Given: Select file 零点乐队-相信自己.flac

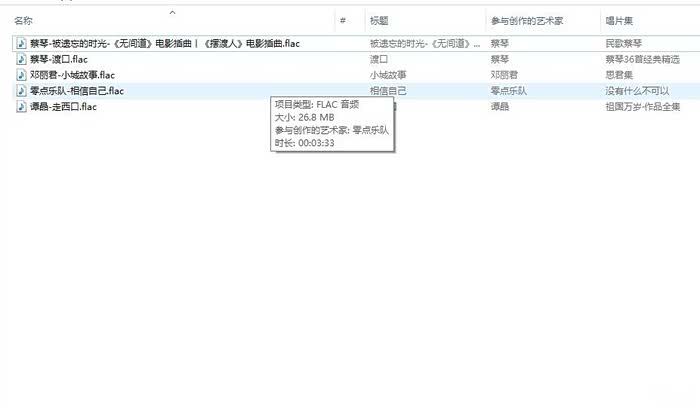Looking at the screenshot, I should pyautogui.click(x=77, y=91).
